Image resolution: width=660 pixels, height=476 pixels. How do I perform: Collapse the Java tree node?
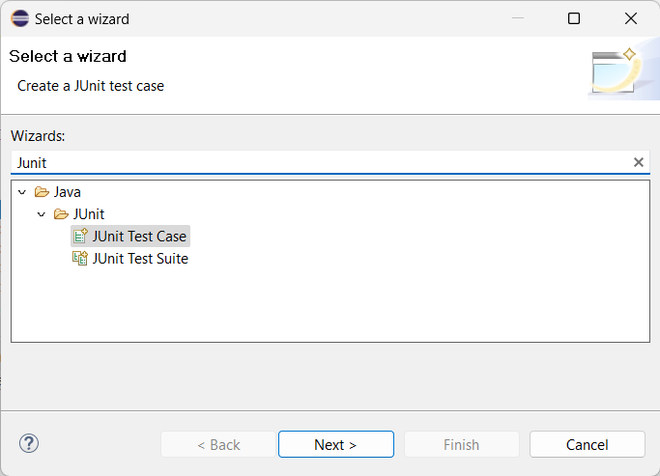point(22,191)
